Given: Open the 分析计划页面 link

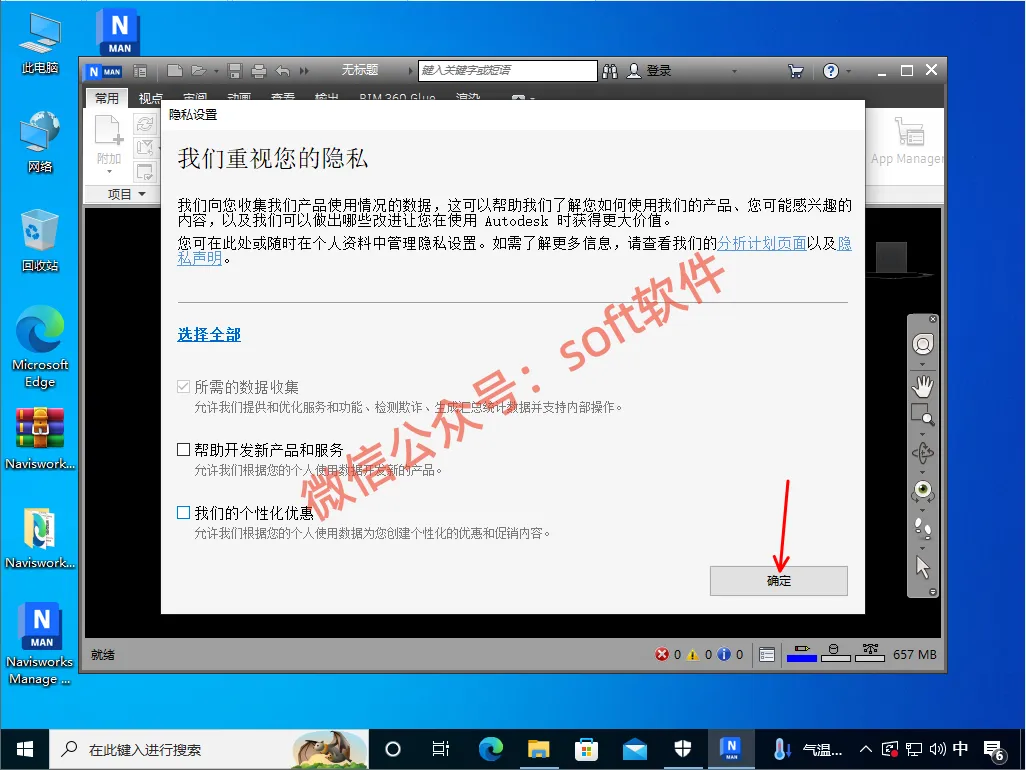Looking at the screenshot, I should tap(762, 243).
